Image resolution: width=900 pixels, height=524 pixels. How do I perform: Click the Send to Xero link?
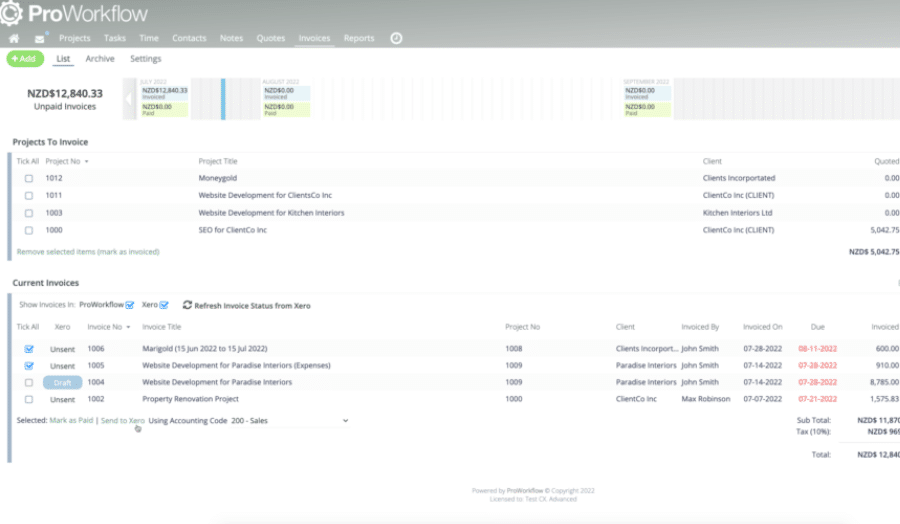coord(123,421)
